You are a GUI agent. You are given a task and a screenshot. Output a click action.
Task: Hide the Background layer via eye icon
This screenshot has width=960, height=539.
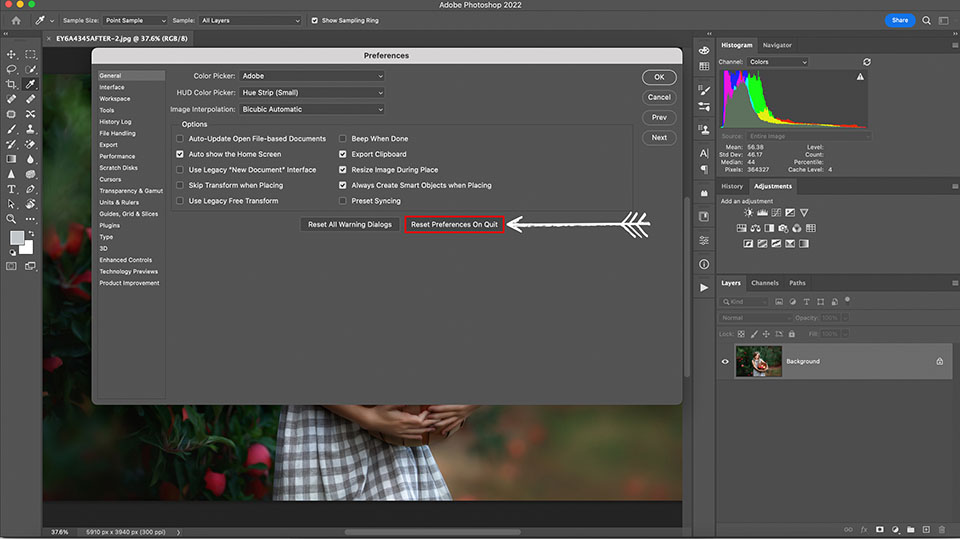725,361
